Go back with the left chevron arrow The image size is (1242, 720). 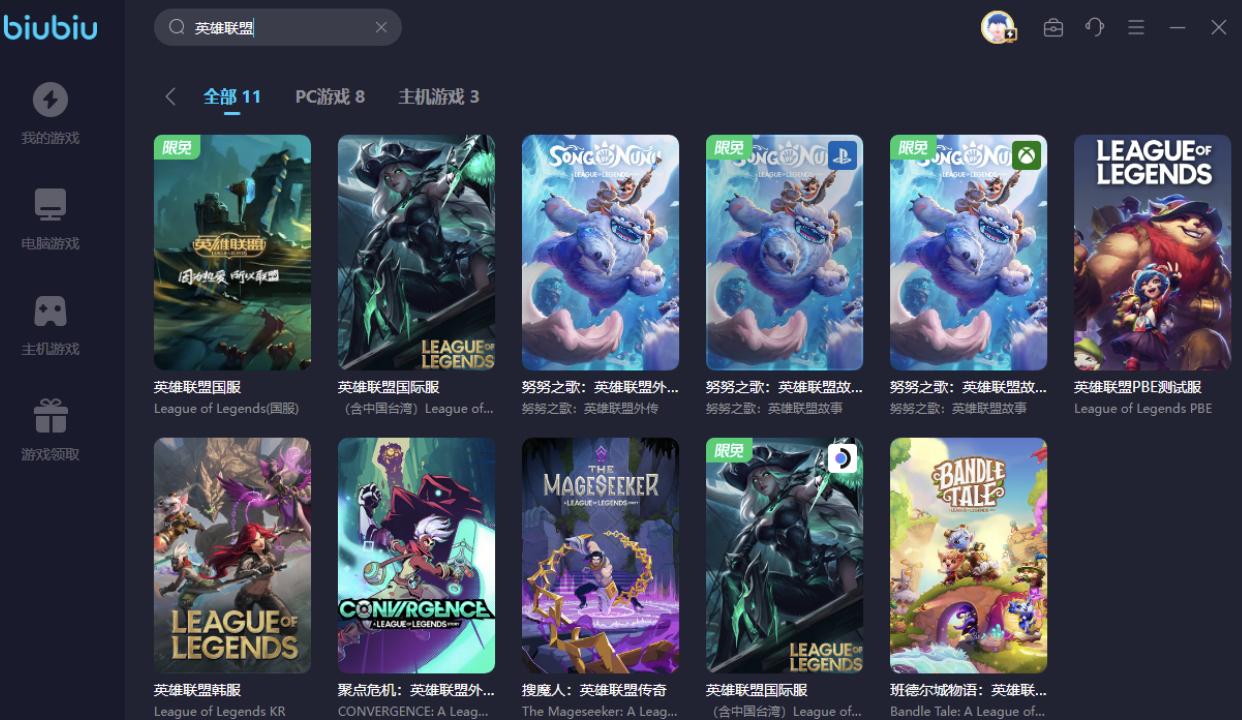click(170, 96)
